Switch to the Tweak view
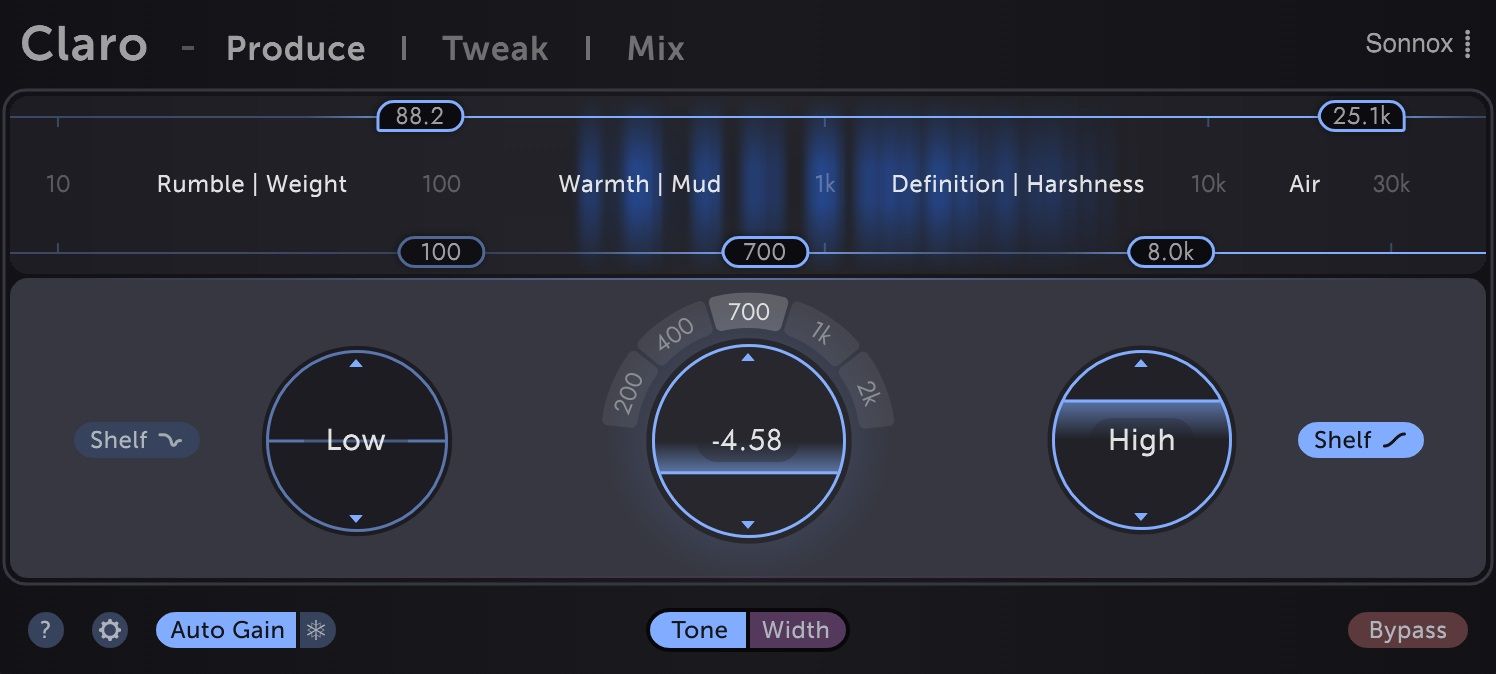This screenshot has width=1496, height=674. click(x=496, y=48)
